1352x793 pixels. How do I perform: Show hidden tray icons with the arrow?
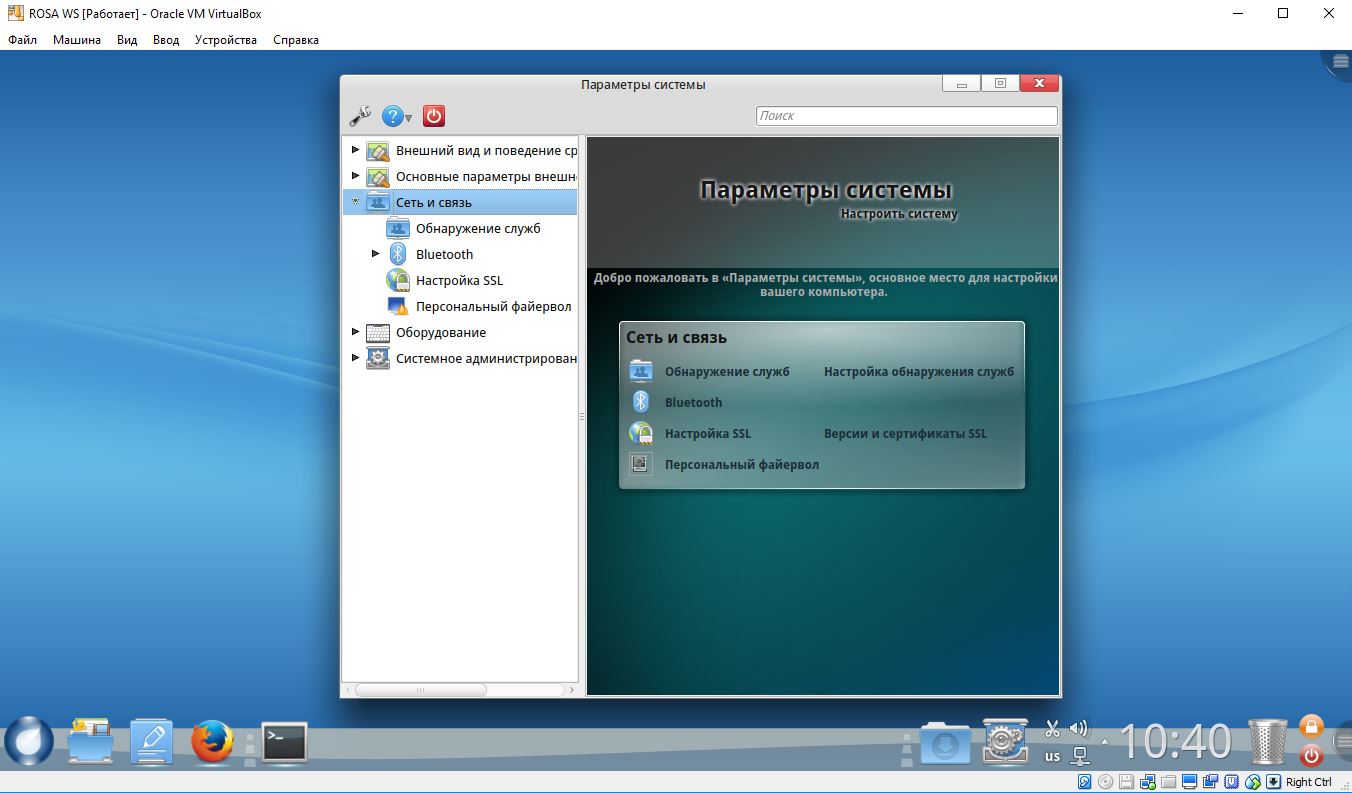click(x=1104, y=742)
